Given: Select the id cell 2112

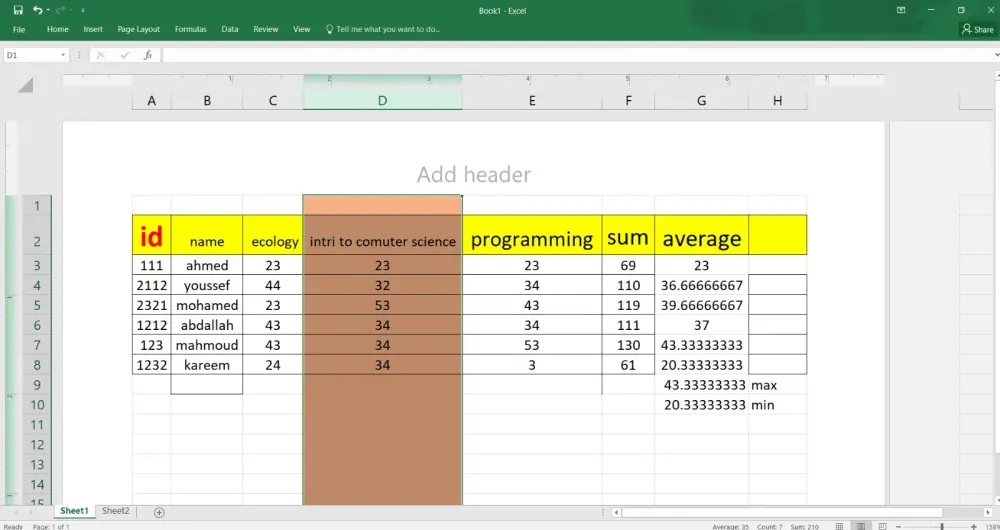Looking at the screenshot, I should tap(151, 285).
